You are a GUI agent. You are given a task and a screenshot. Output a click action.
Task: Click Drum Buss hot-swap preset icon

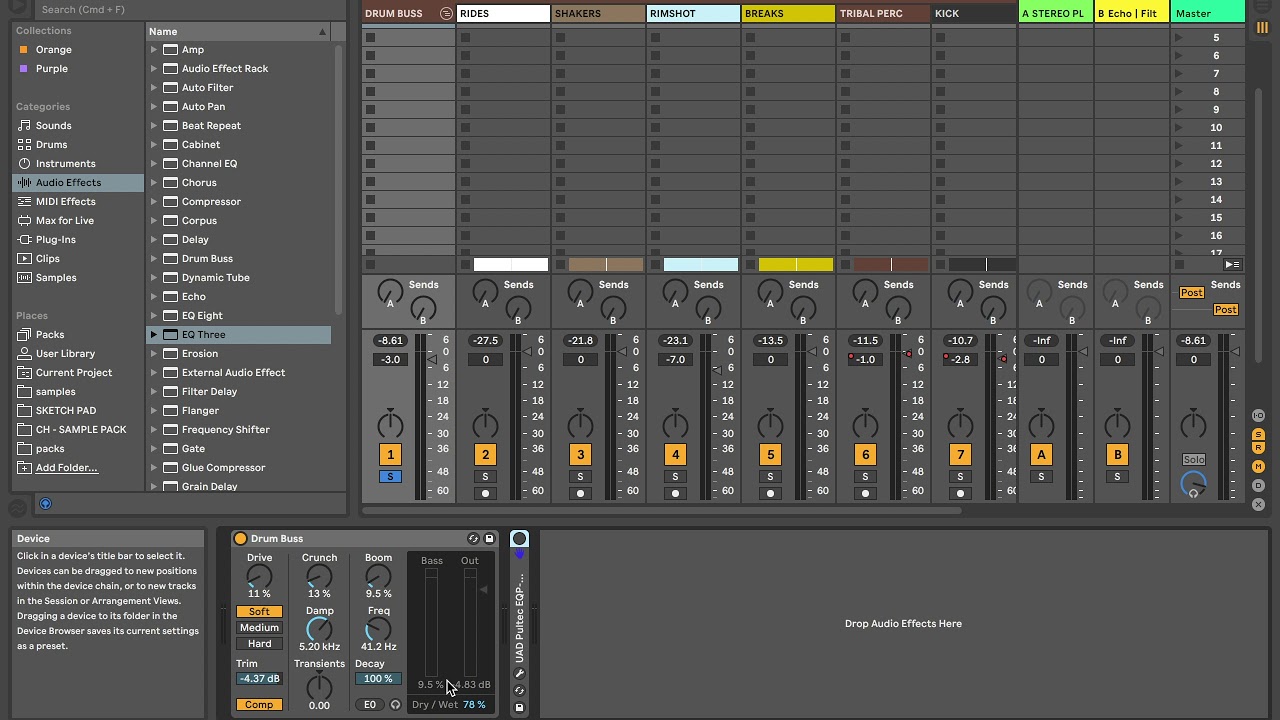pyautogui.click(x=473, y=539)
